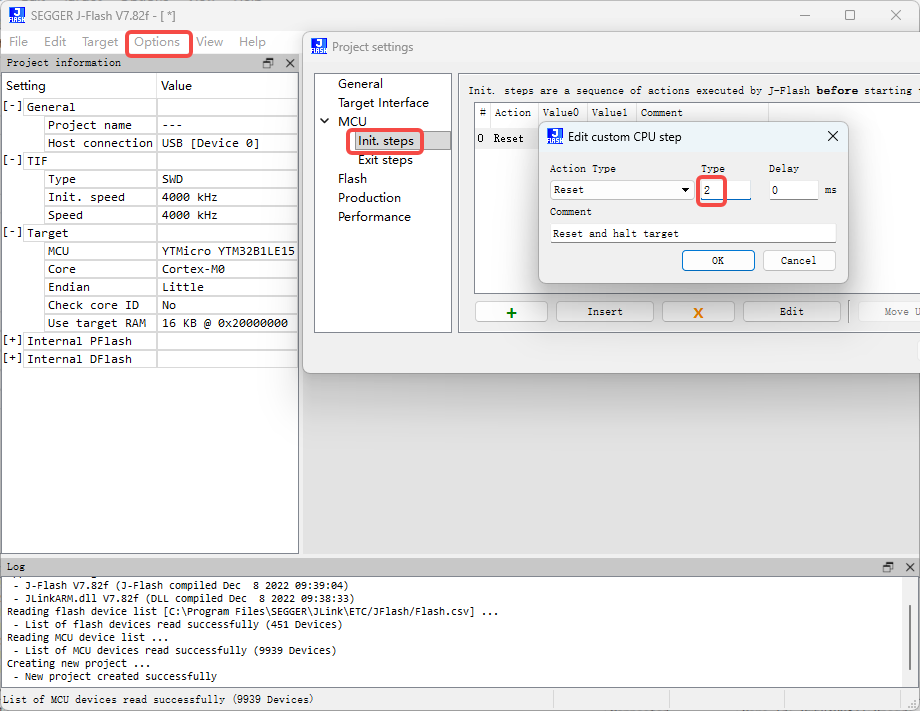This screenshot has width=920, height=711.
Task: Float the Project information panel
Action: pyautogui.click(x=268, y=63)
